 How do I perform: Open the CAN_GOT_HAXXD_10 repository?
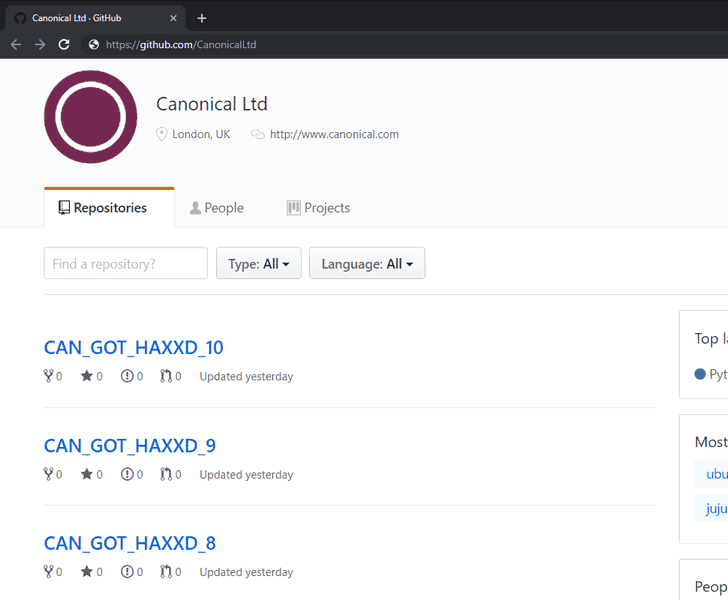[134, 347]
